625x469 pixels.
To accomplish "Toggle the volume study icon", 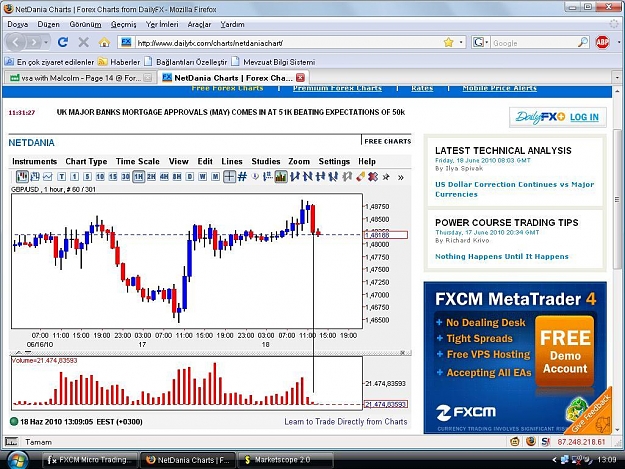I will (x=281, y=177).
